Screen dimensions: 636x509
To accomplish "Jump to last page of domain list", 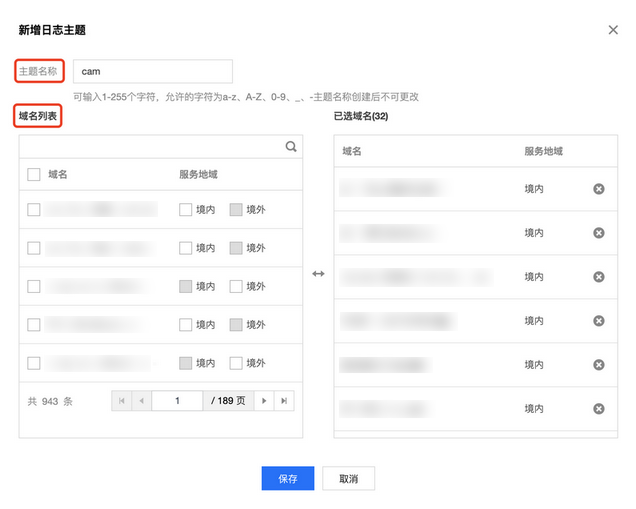I will tap(284, 401).
